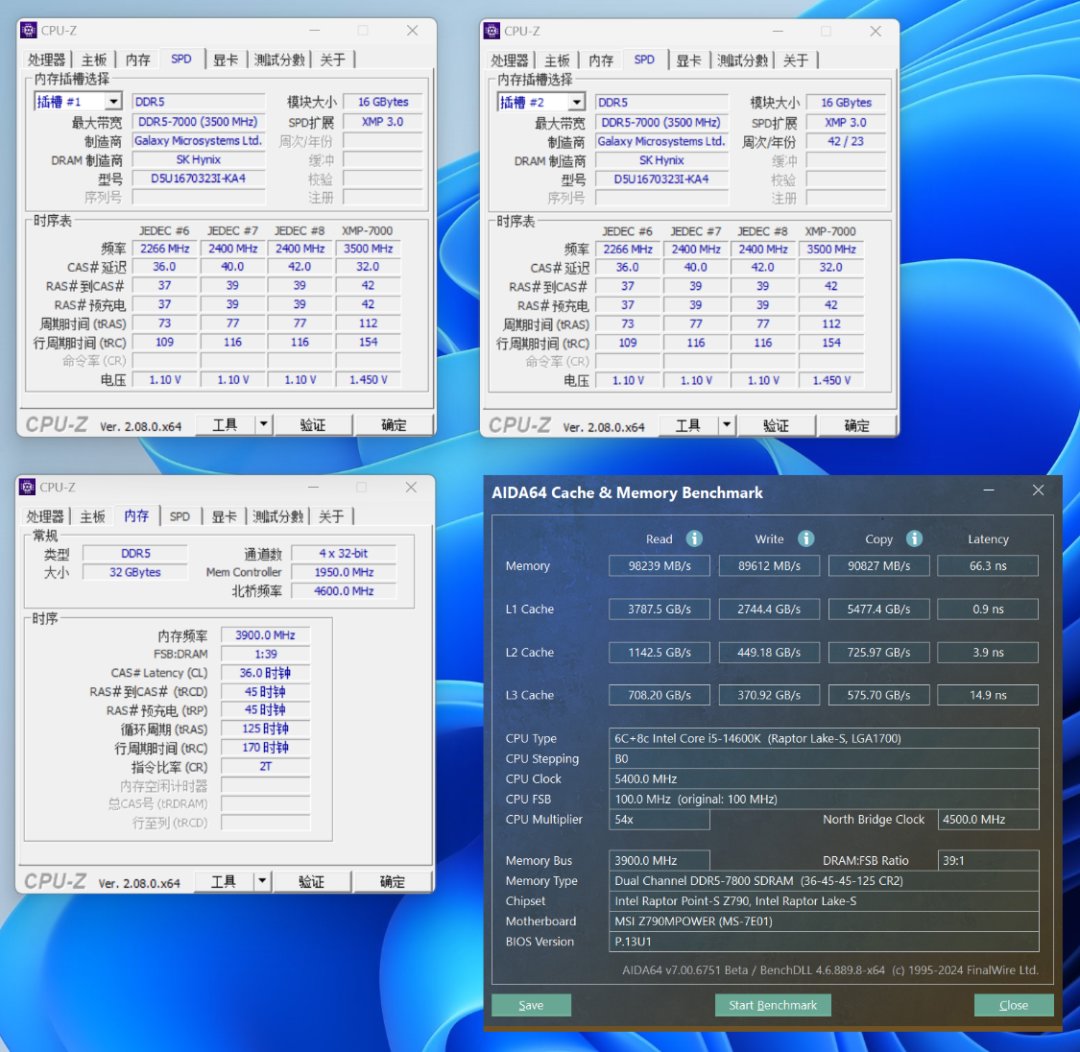The height and width of the screenshot is (1052, 1080).
Task: Click 确定 button in slot #2 window
Action: click(x=857, y=425)
